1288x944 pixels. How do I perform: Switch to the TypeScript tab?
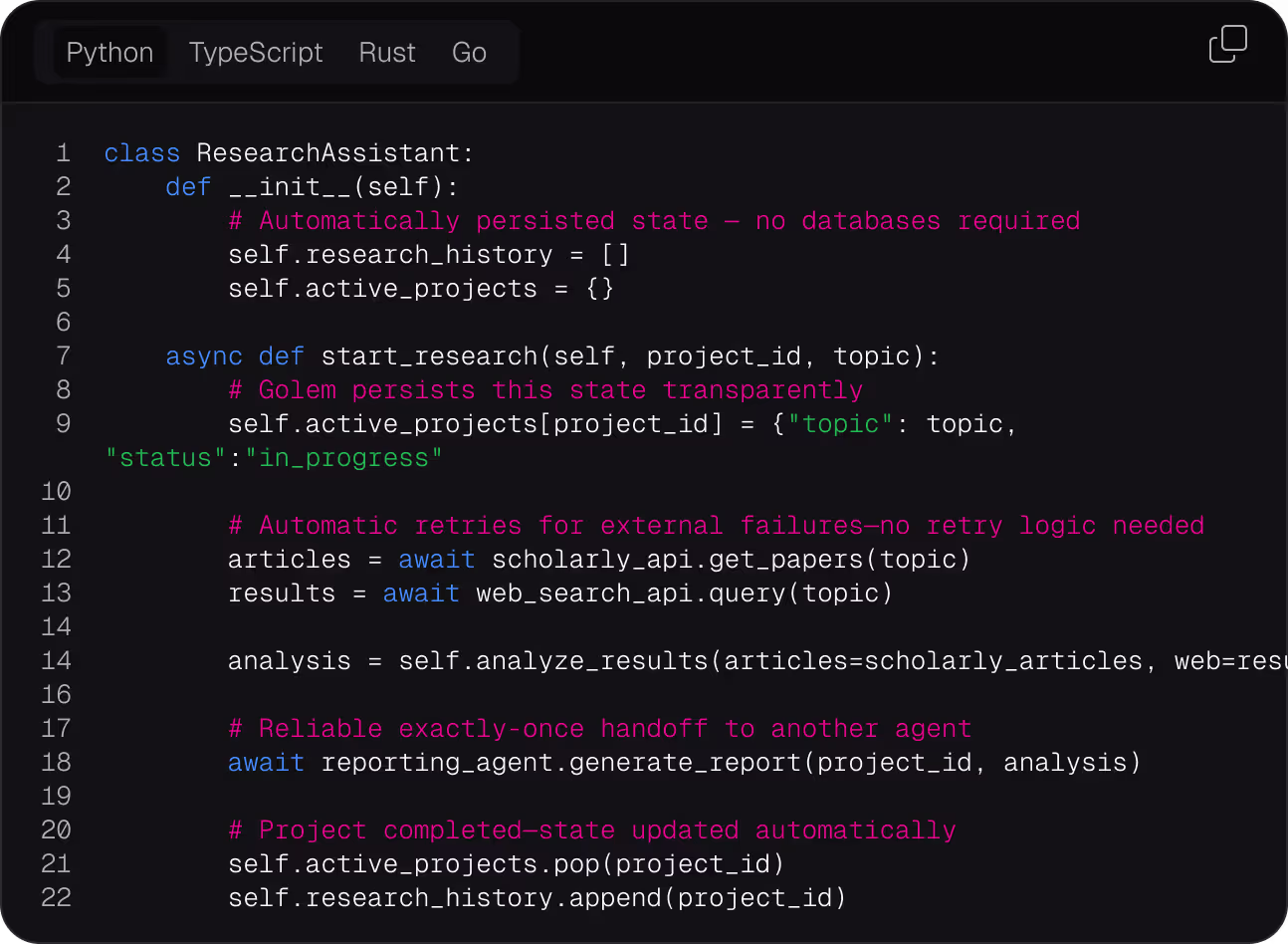point(256,53)
